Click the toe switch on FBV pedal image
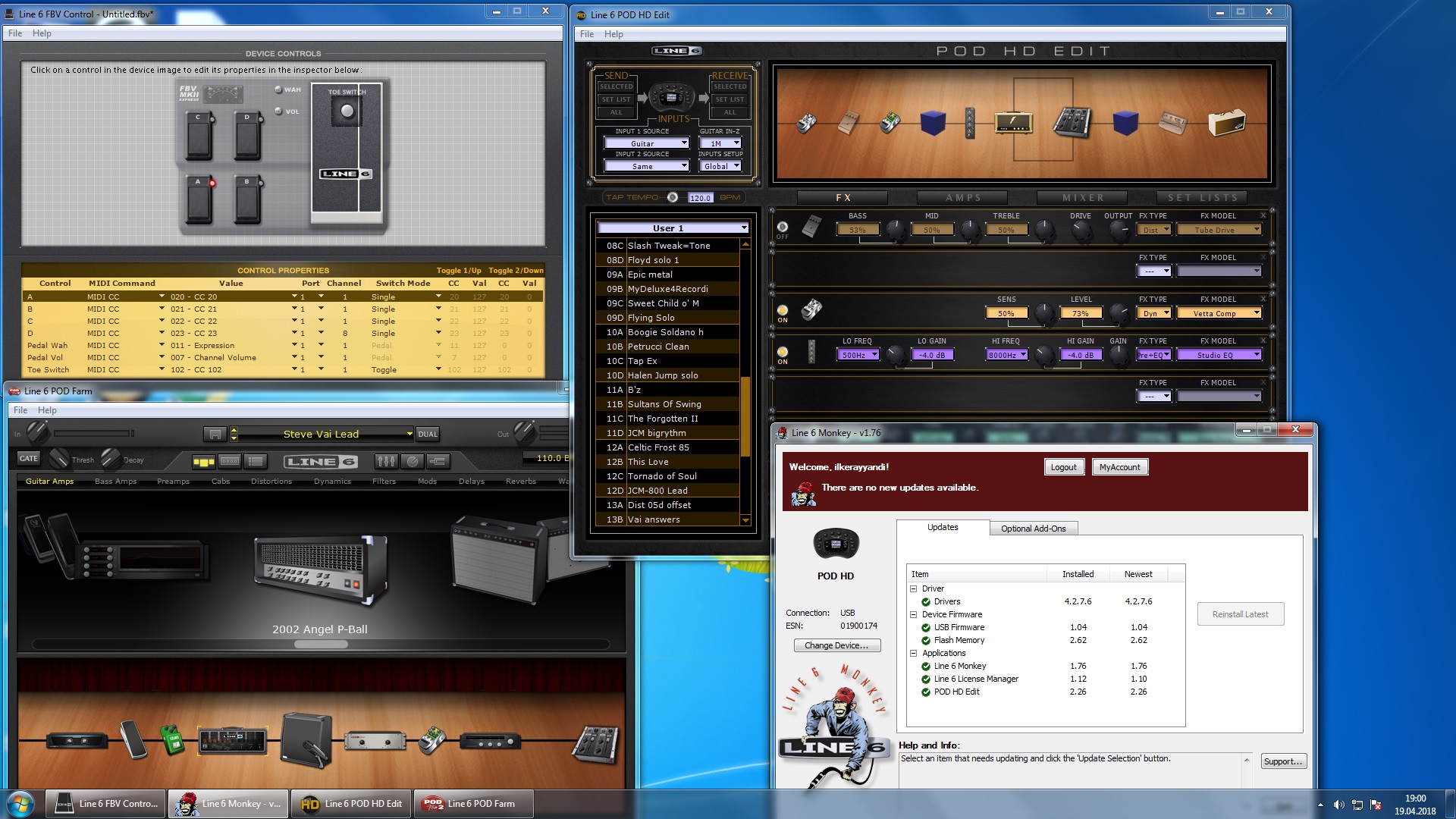Viewport: 1456px width, 819px height. [347, 111]
